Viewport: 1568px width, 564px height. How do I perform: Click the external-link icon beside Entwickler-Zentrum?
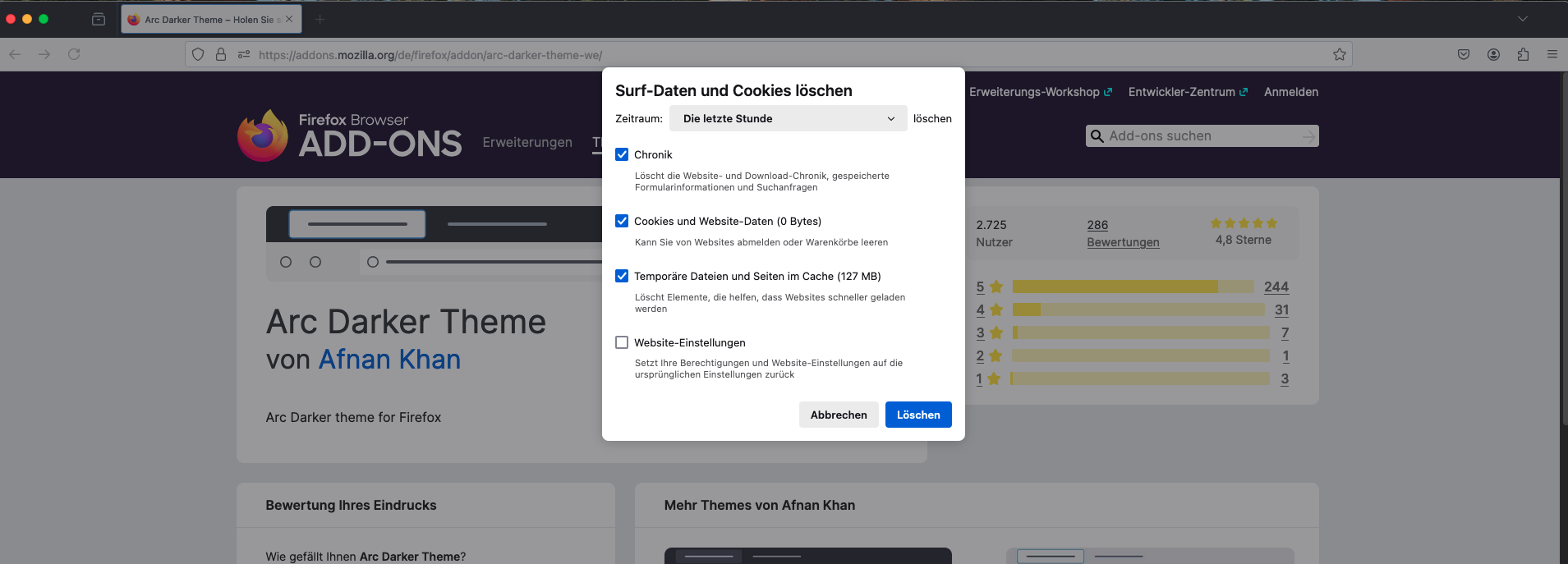click(1244, 92)
